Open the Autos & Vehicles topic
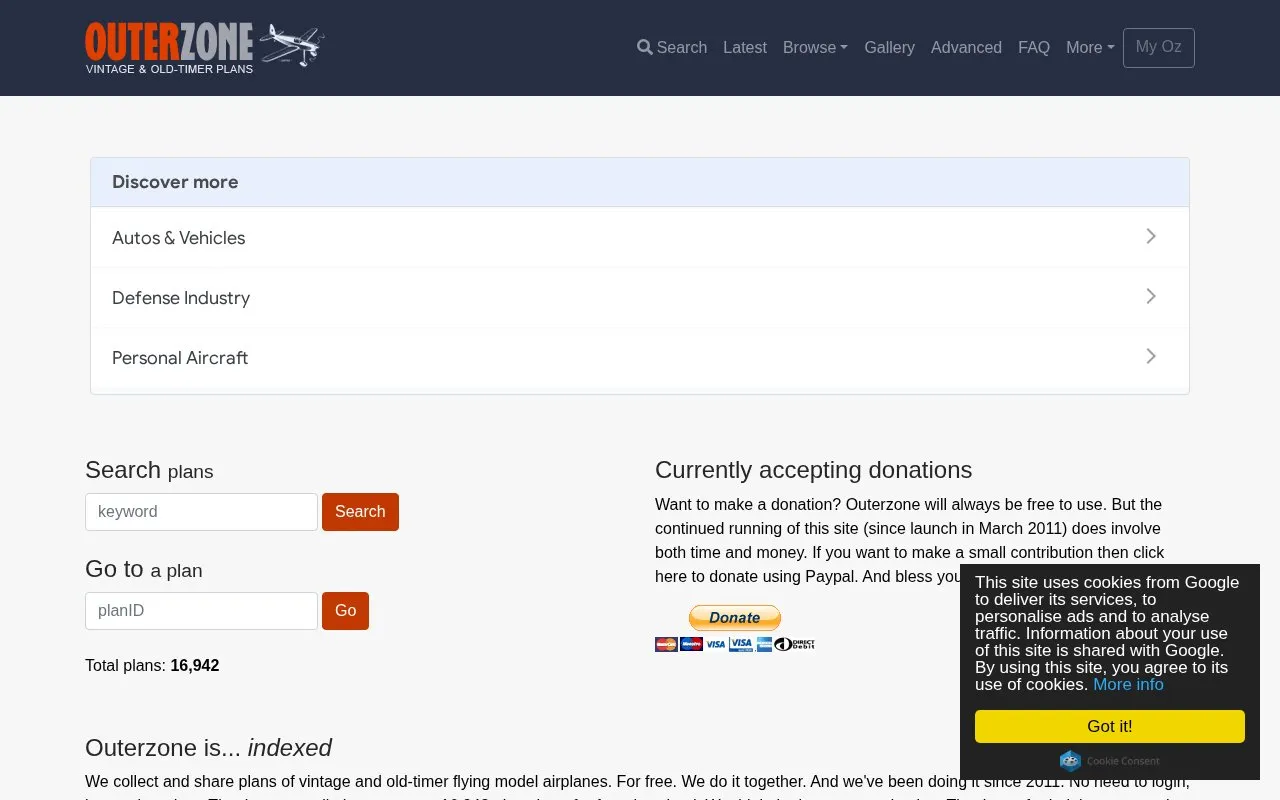This screenshot has width=1280, height=800. 640,237
